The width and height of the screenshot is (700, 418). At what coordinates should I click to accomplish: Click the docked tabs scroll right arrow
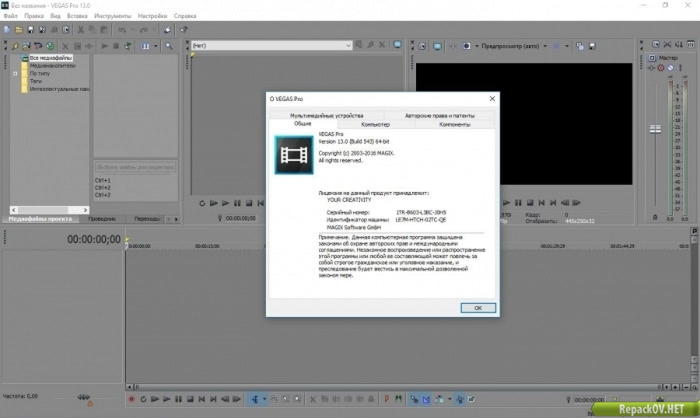point(176,219)
